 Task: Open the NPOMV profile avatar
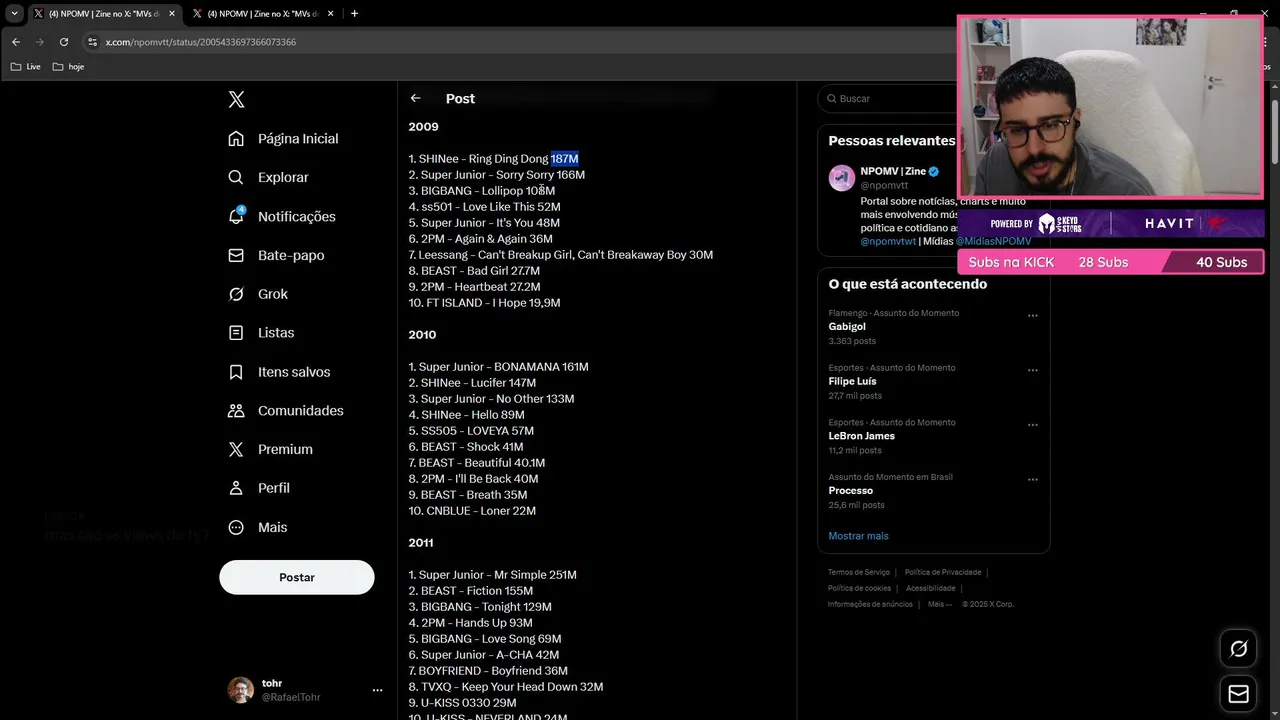click(842, 178)
